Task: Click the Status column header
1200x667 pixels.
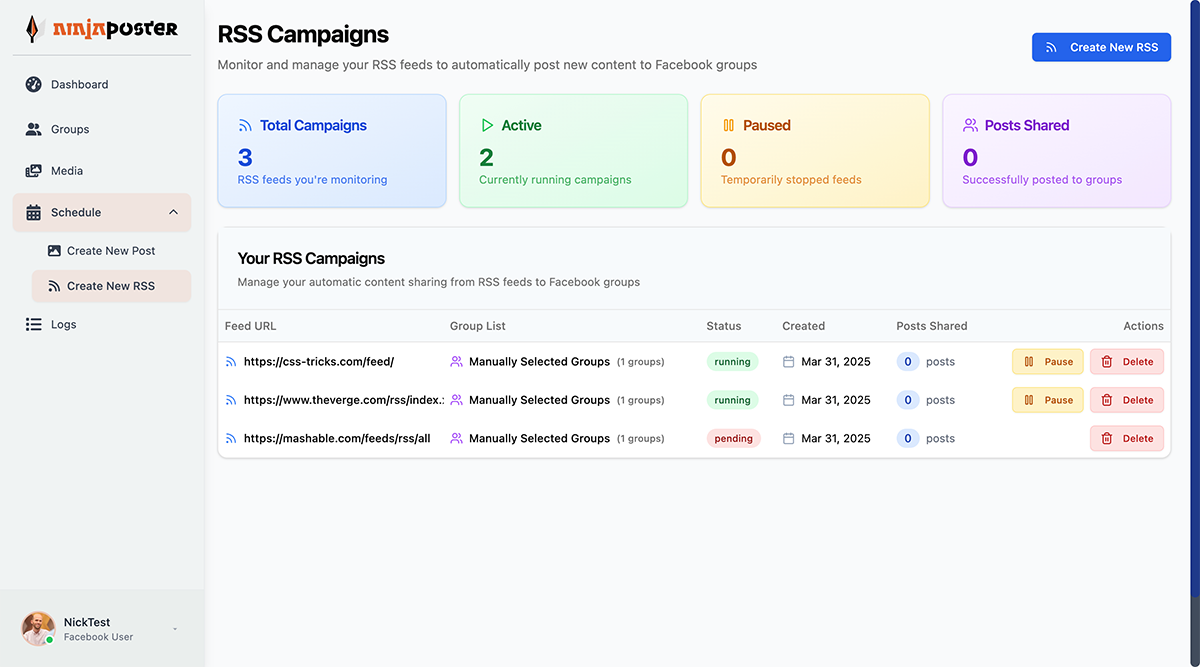Action: pyautogui.click(x=724, y=326)
